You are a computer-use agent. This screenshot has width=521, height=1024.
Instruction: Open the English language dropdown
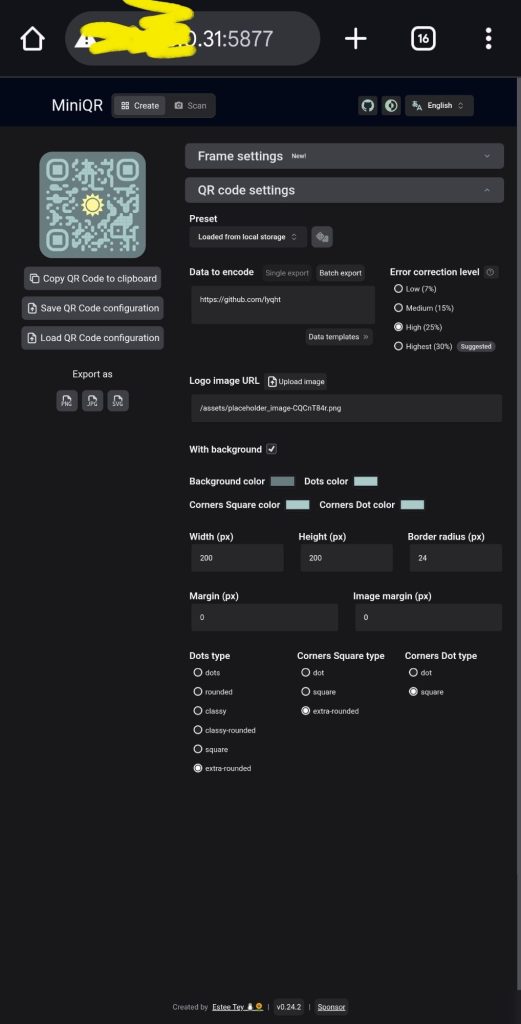439,106
